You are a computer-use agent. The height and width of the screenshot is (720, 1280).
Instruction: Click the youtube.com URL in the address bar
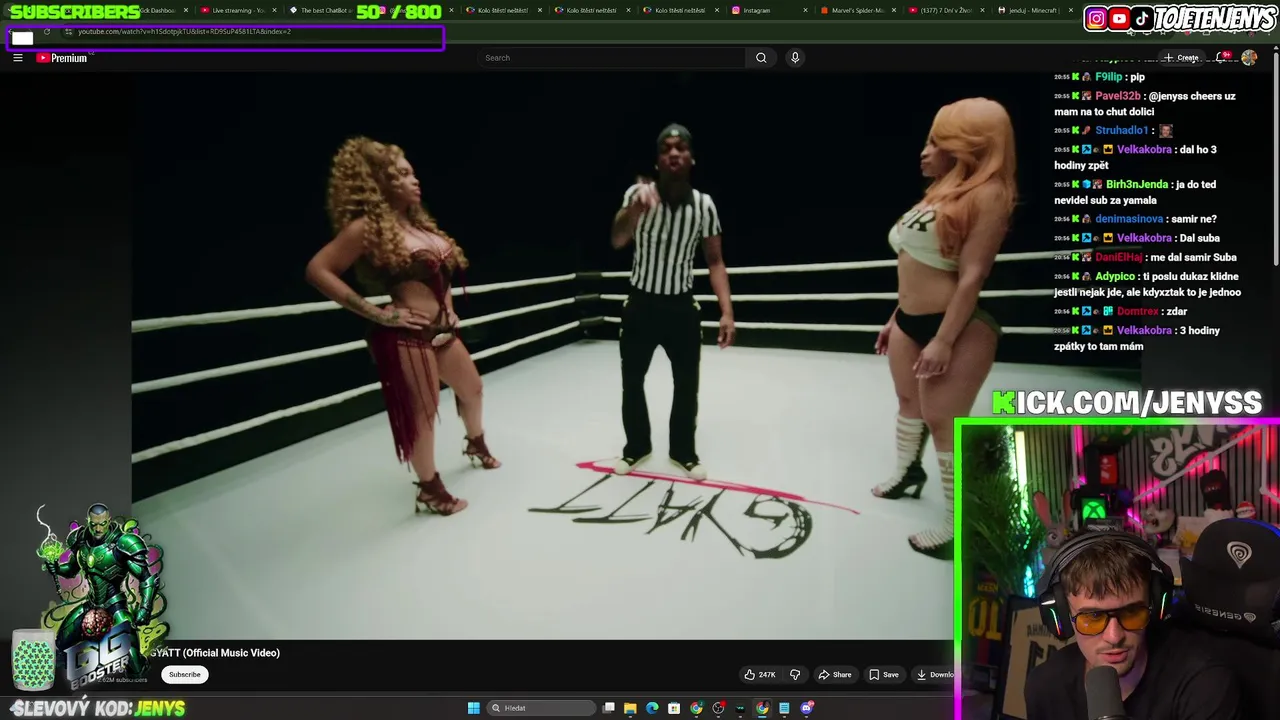click(x=184, y=32)
